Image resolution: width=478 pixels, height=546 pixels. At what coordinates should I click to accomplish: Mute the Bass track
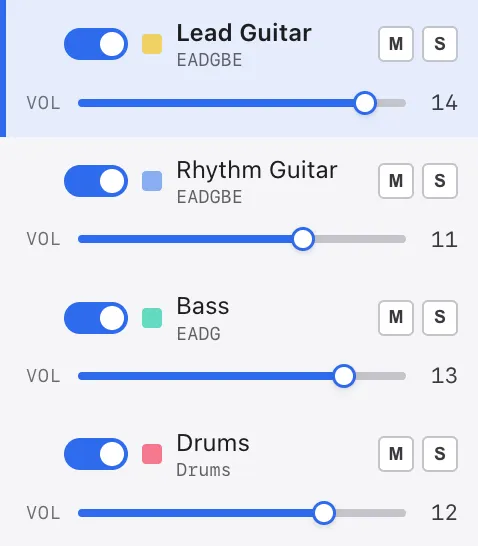pos(396,318)
